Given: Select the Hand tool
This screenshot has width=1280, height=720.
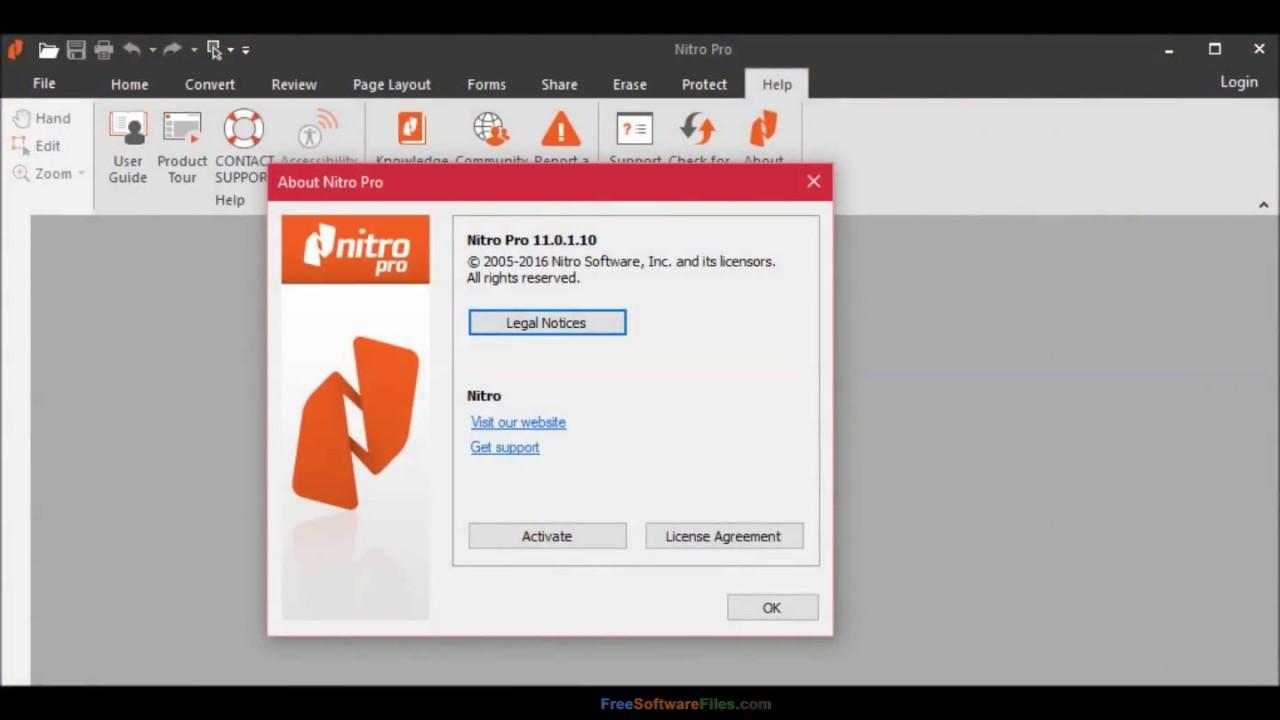Looking at the screenshot, I should click(x=41, y=118).
